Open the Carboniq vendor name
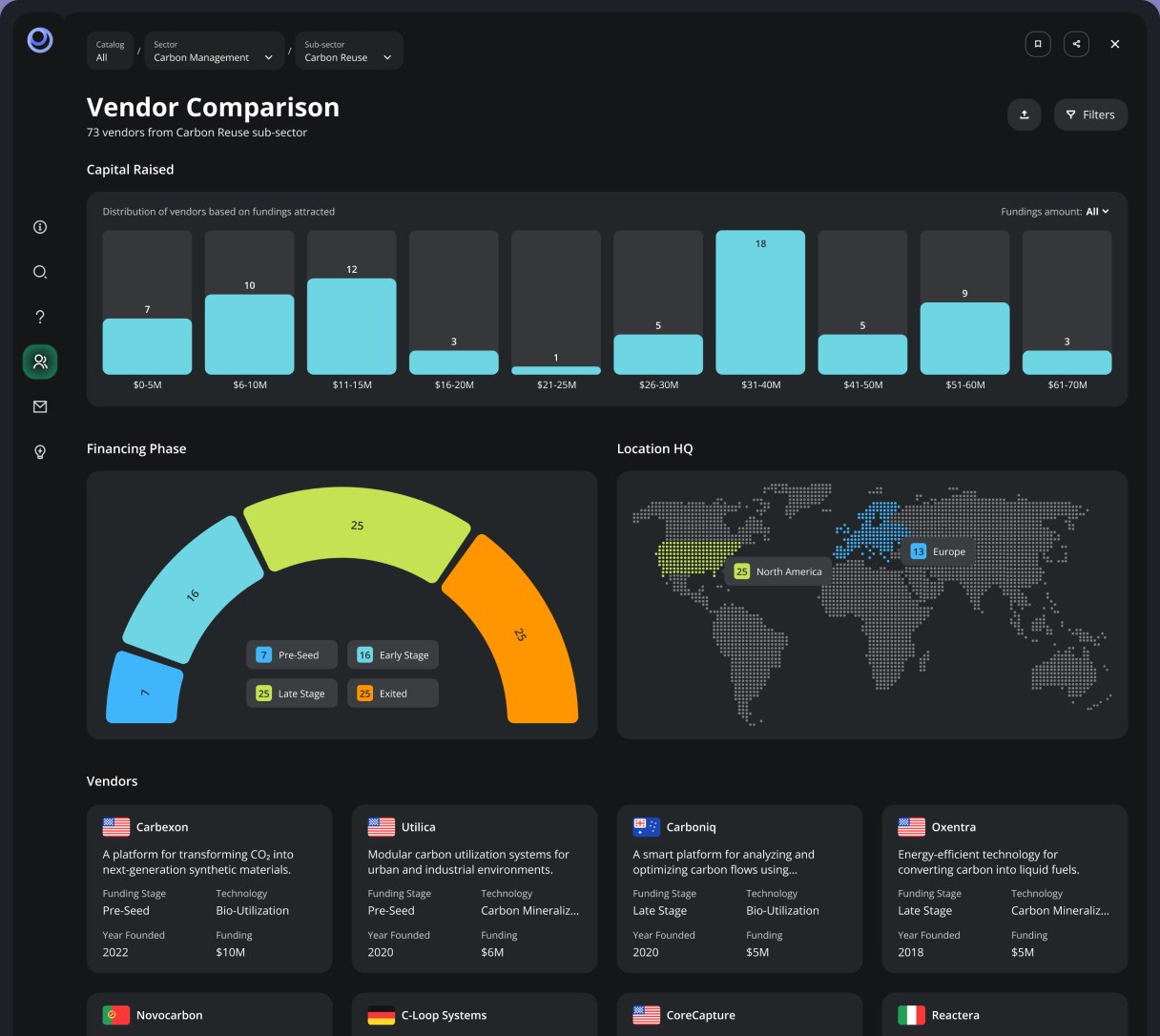The image size is (1160, 1036). coord(691,827)
